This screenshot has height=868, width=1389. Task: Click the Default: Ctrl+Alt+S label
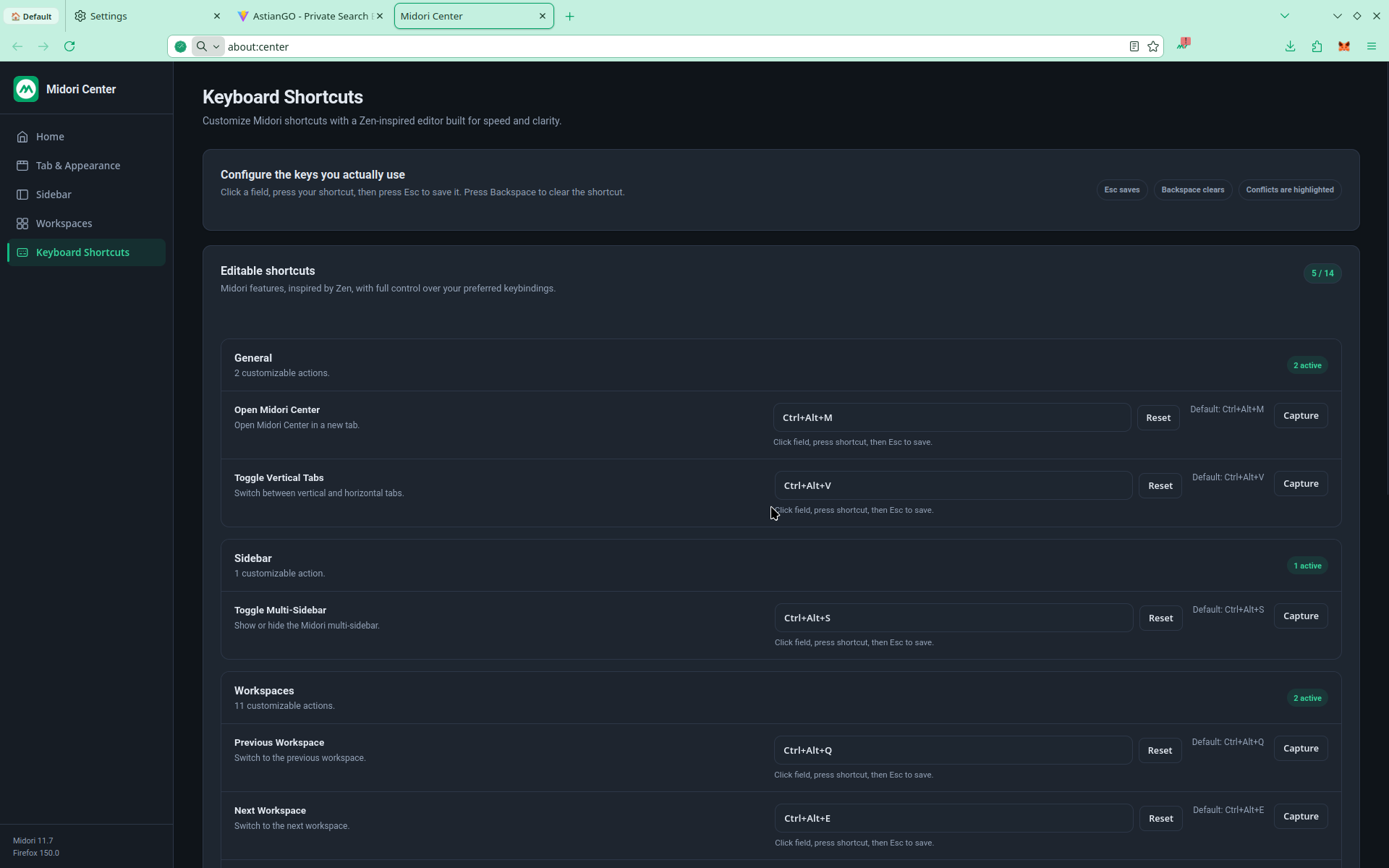(1228, 610)
